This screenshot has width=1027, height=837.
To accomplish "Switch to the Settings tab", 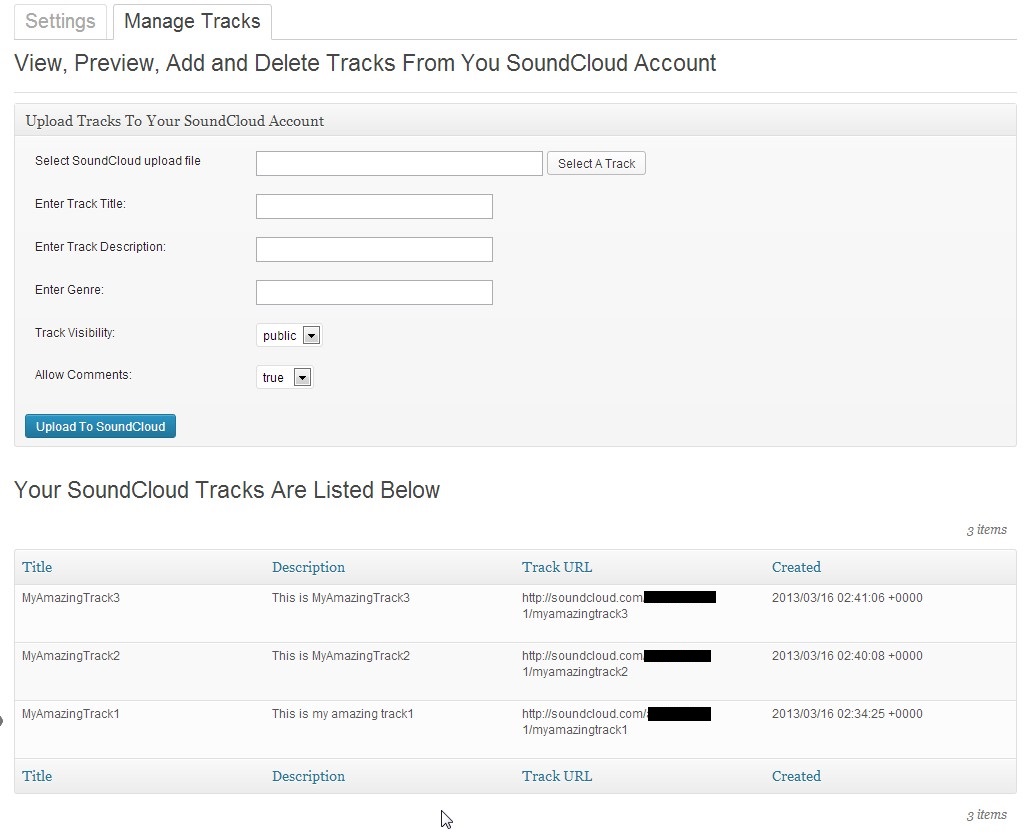I will click(60, 21).
